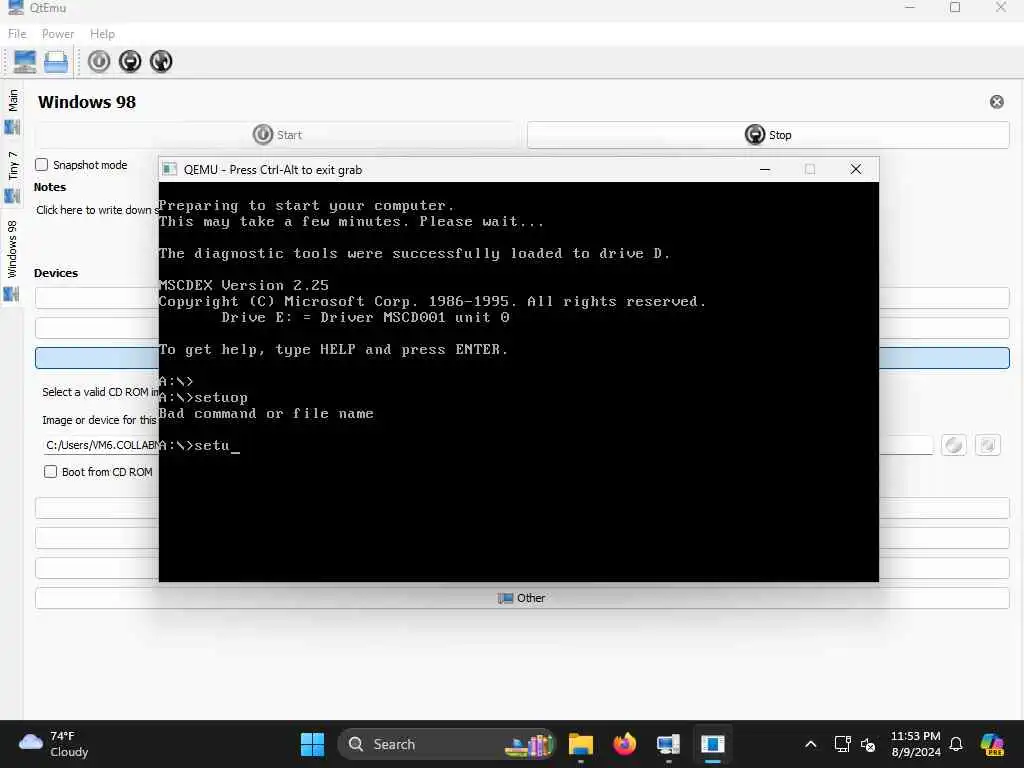Click the Notes heading label

pos(50,187)
